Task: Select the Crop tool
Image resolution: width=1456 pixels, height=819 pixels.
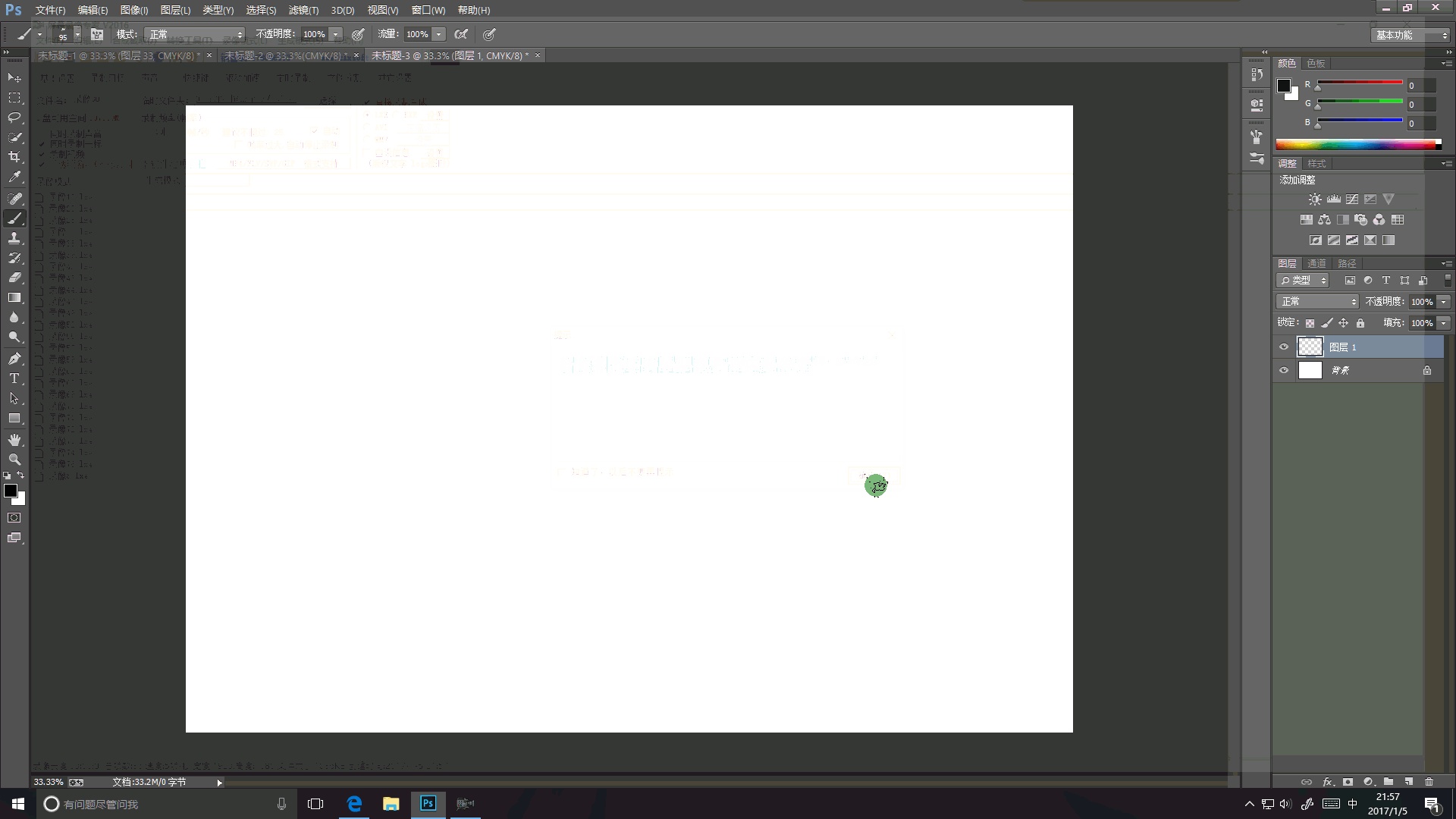Action: click(14, 157)
